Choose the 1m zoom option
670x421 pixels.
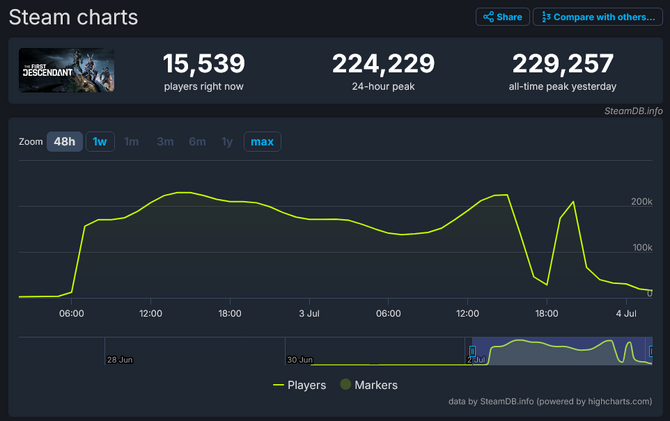click(131, 142)
